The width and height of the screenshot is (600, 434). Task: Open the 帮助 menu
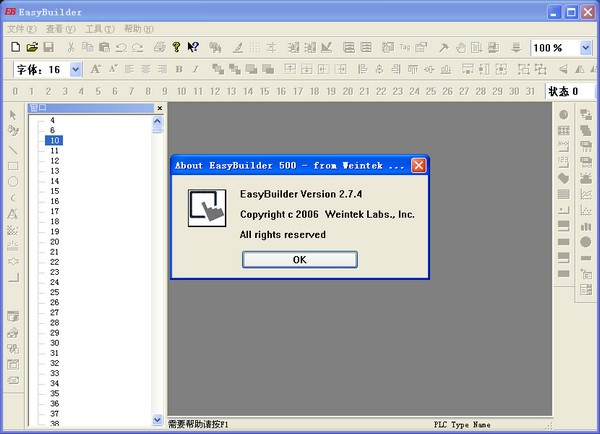tap(139, 29)
